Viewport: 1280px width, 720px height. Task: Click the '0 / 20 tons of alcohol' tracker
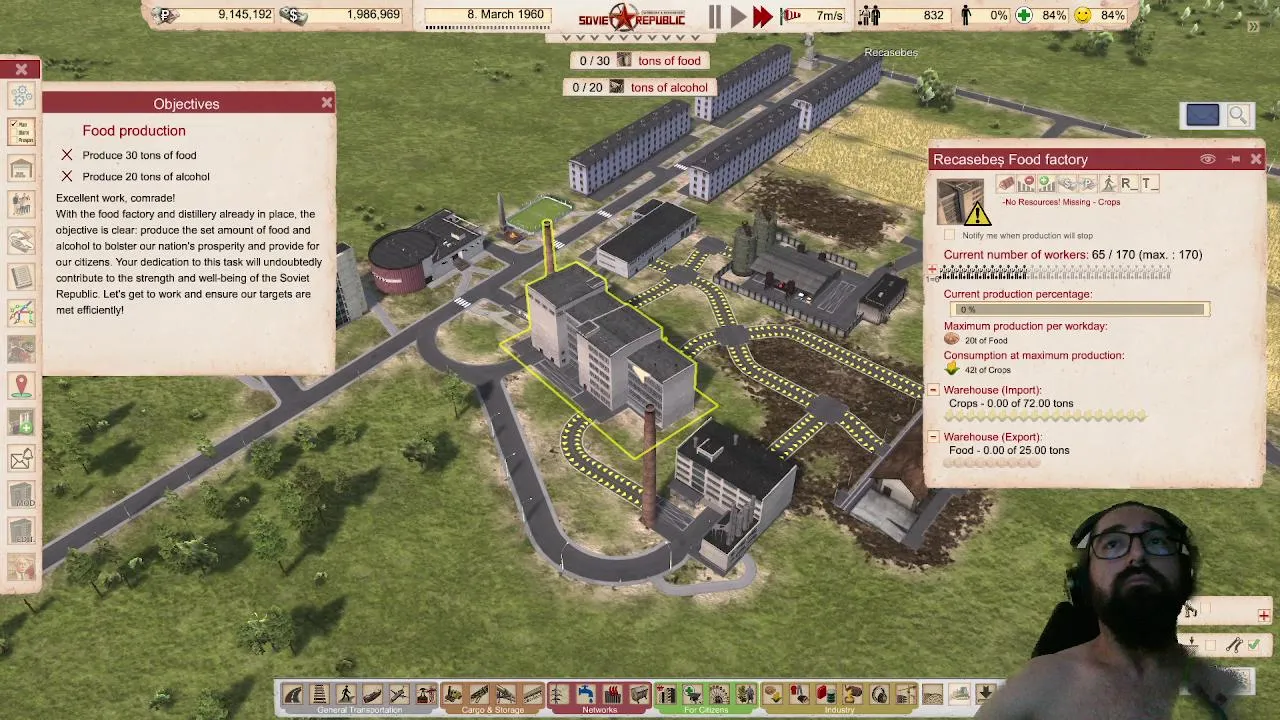[x=640, y=87]
